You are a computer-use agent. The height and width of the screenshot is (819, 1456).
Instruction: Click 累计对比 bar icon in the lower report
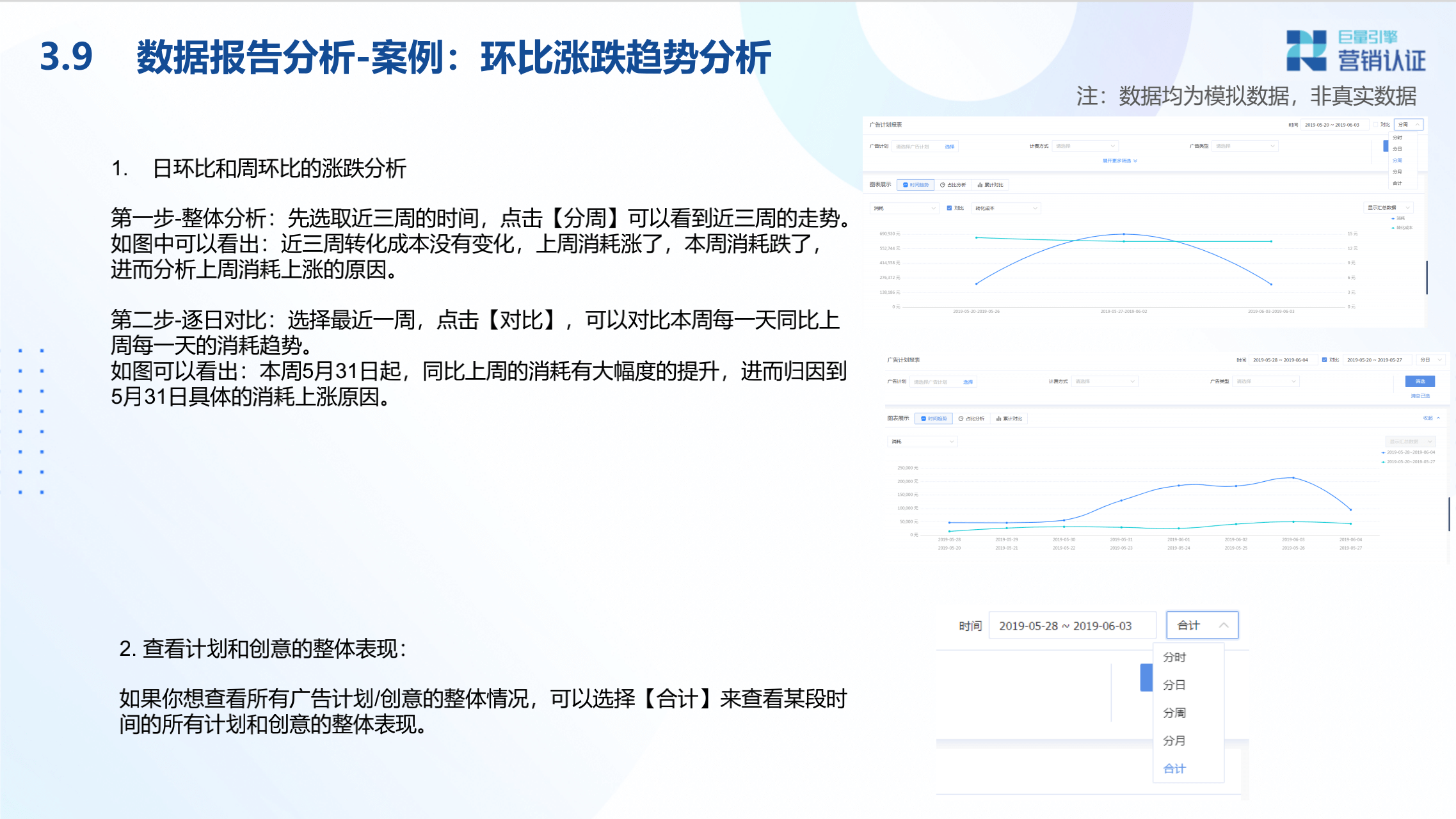(998, 418)
